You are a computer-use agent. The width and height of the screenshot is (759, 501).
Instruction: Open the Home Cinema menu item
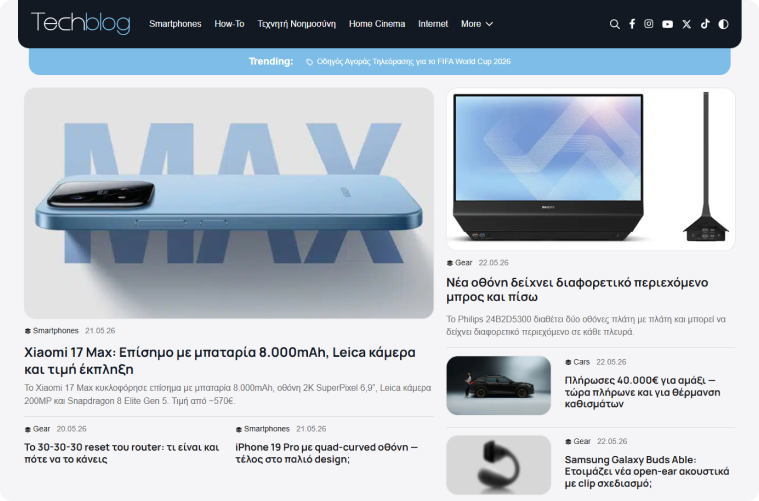tap(377, 24)
